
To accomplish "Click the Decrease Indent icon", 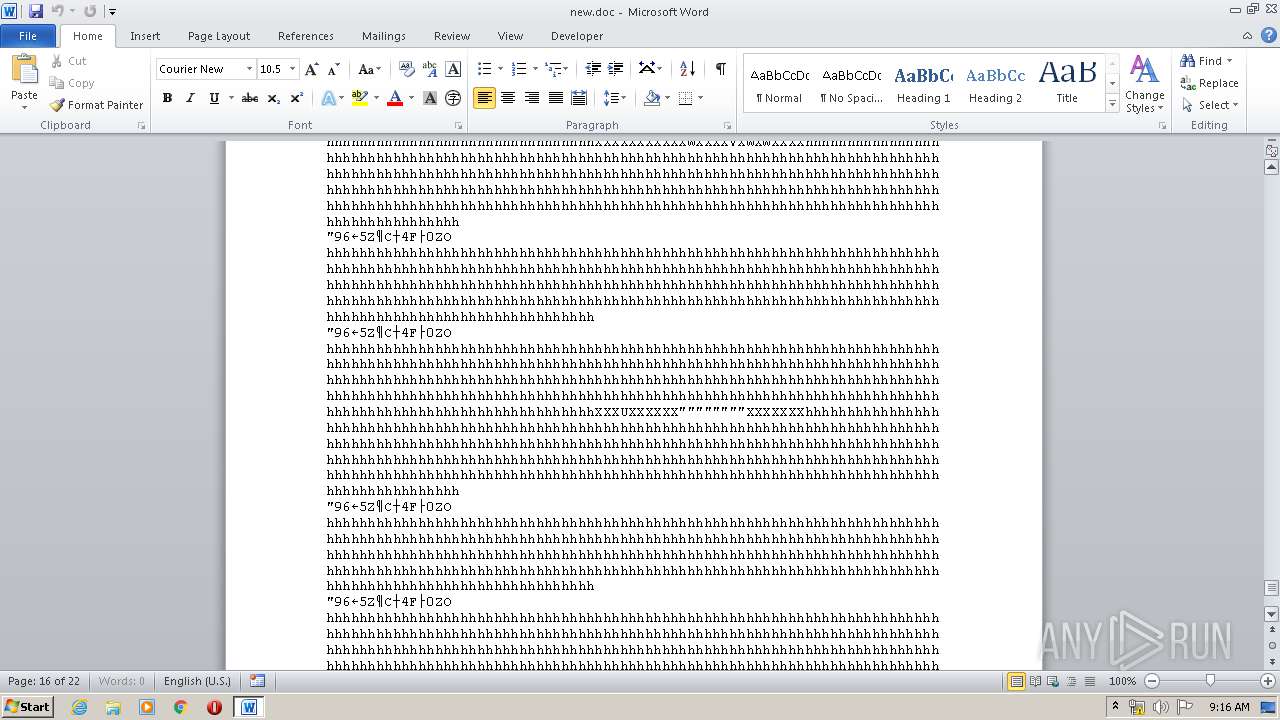I will (593, 69).
